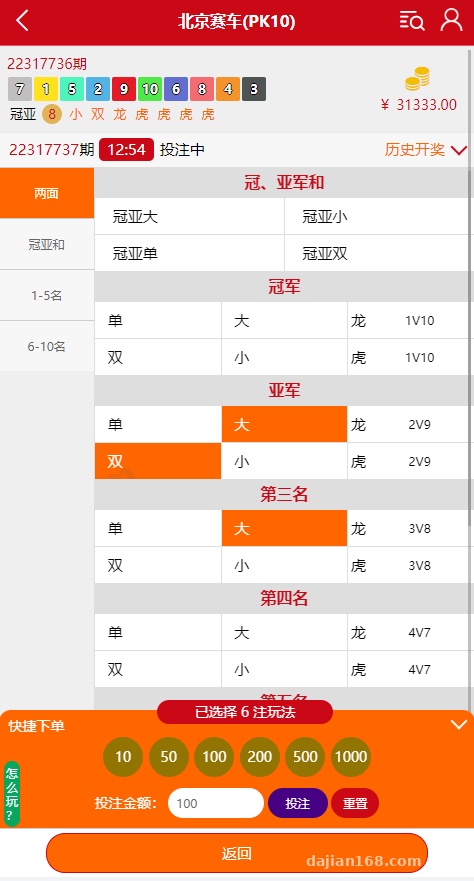Focus the 投注金额 amount input field
The width and height of the screenshot is (474, 881).
216,803
